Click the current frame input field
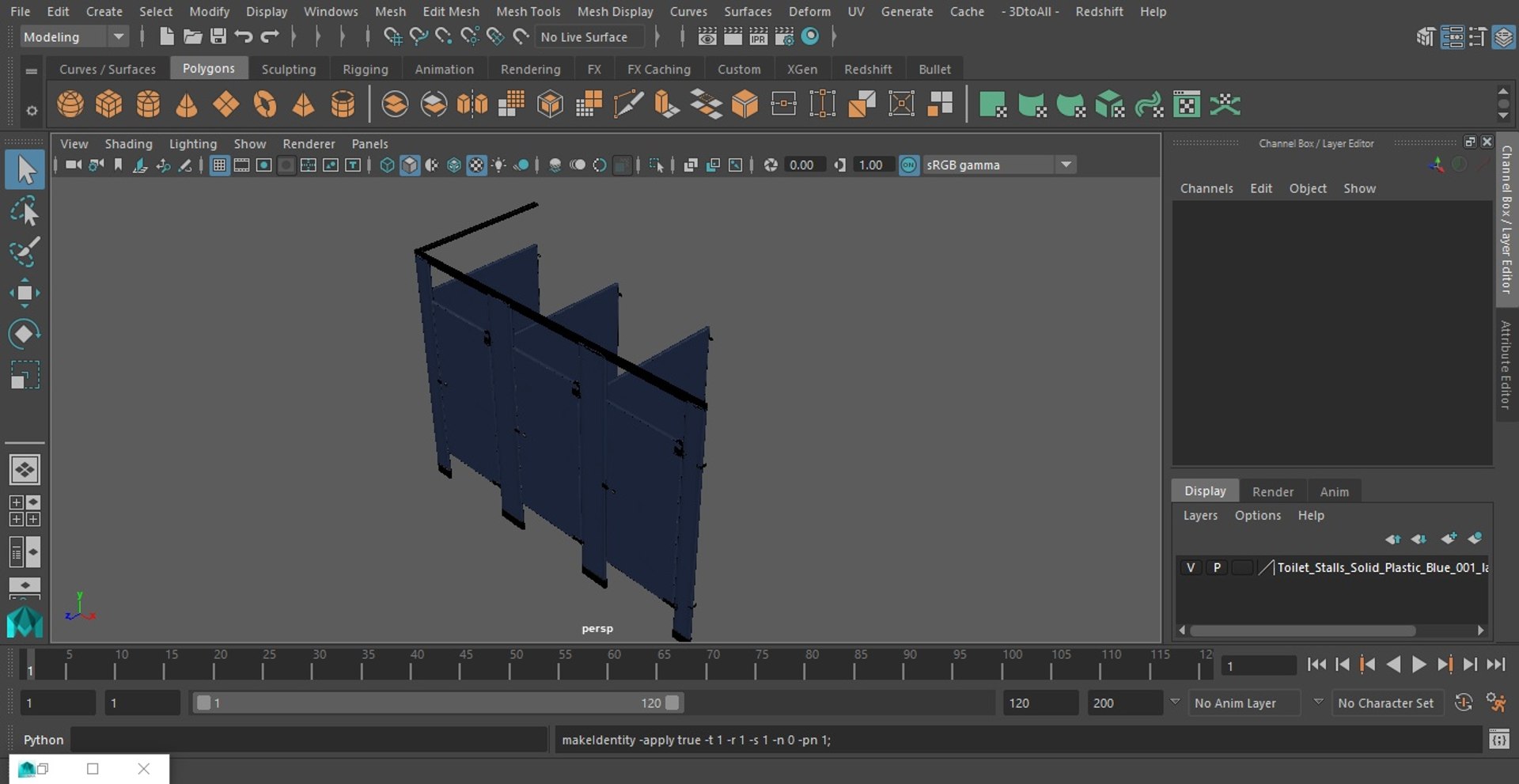Viewport: 1519px width, 784px height. [x=1258, y=665]
